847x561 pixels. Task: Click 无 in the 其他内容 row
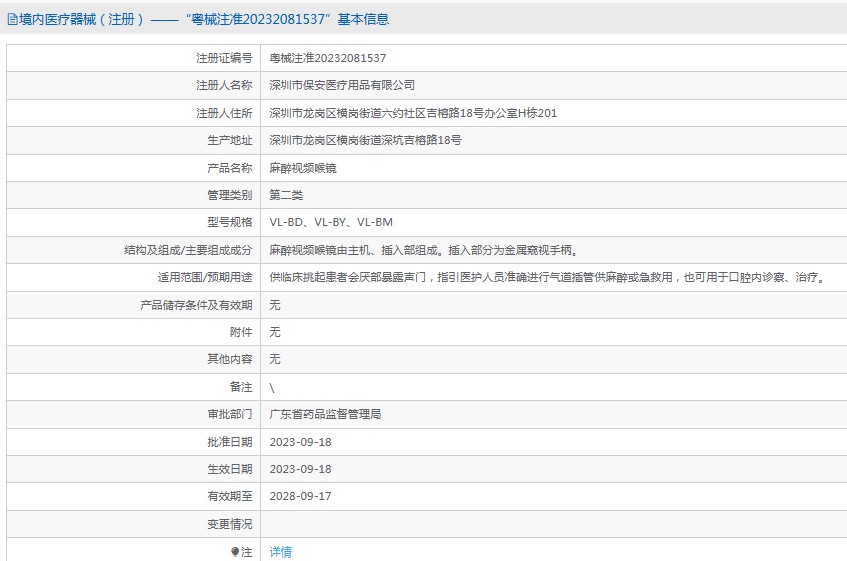click(x=275, y=360)
